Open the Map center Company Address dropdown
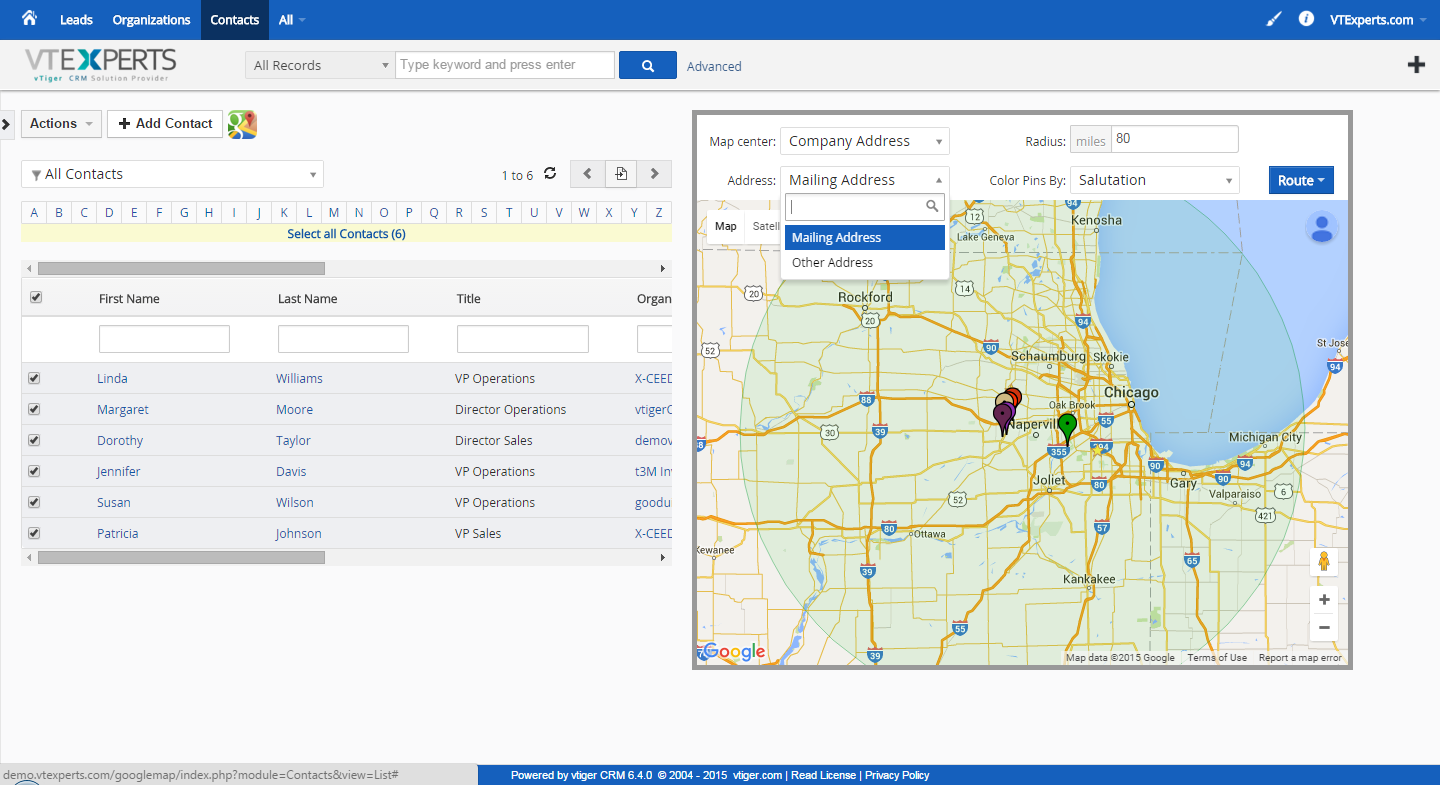The width and height of the screenshot is (1440, 785). pos(865,141)
